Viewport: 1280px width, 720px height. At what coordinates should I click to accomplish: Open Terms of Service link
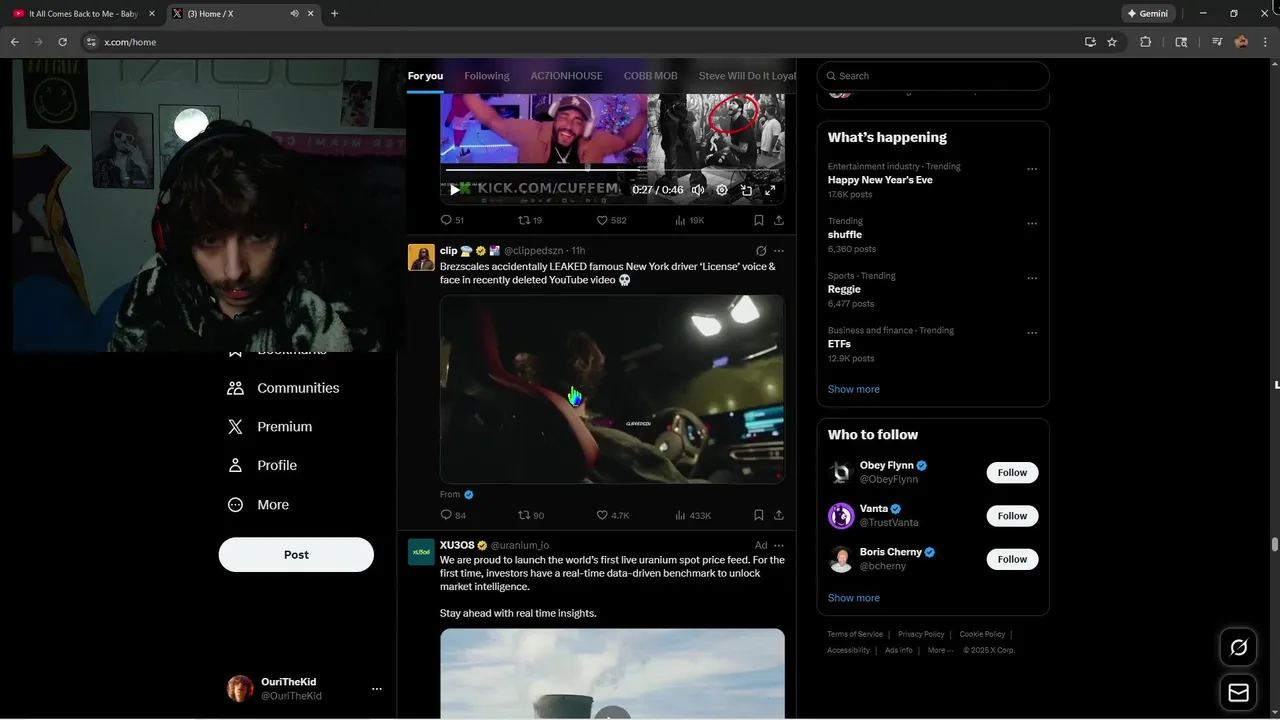[x=855, y=634]
